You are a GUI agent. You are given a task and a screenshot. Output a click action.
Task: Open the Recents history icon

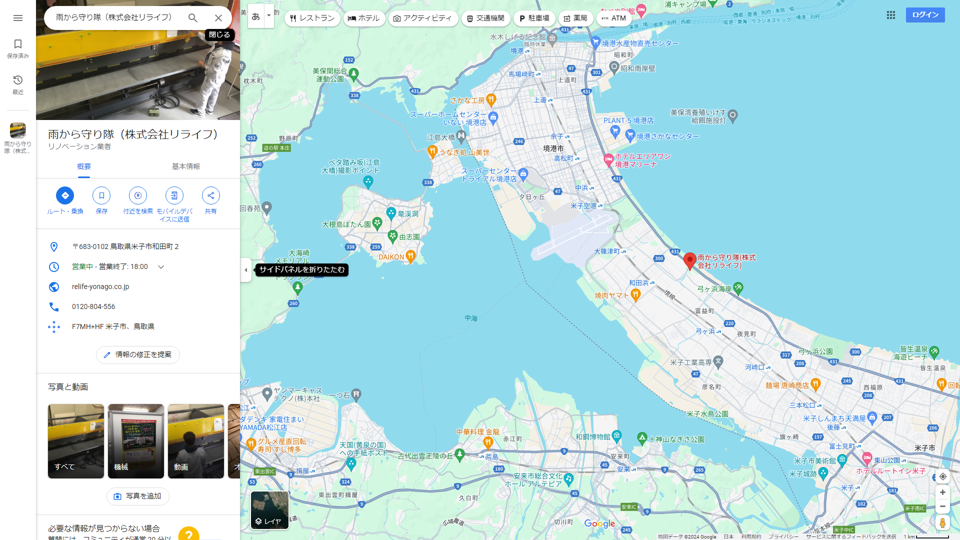tap(17, 84)
